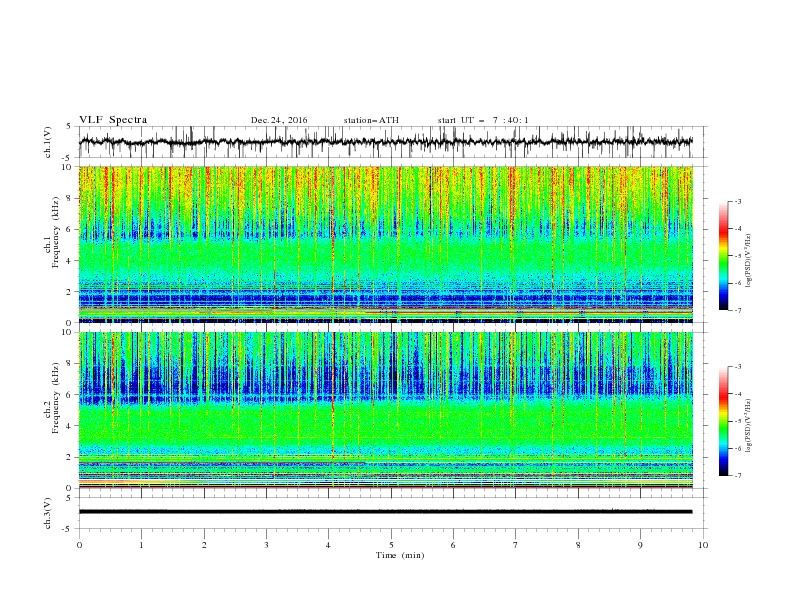Viewport: 792px width, 612px height.
Task: Click the time axis tick "1"
Action: click(x=141, y=545)
